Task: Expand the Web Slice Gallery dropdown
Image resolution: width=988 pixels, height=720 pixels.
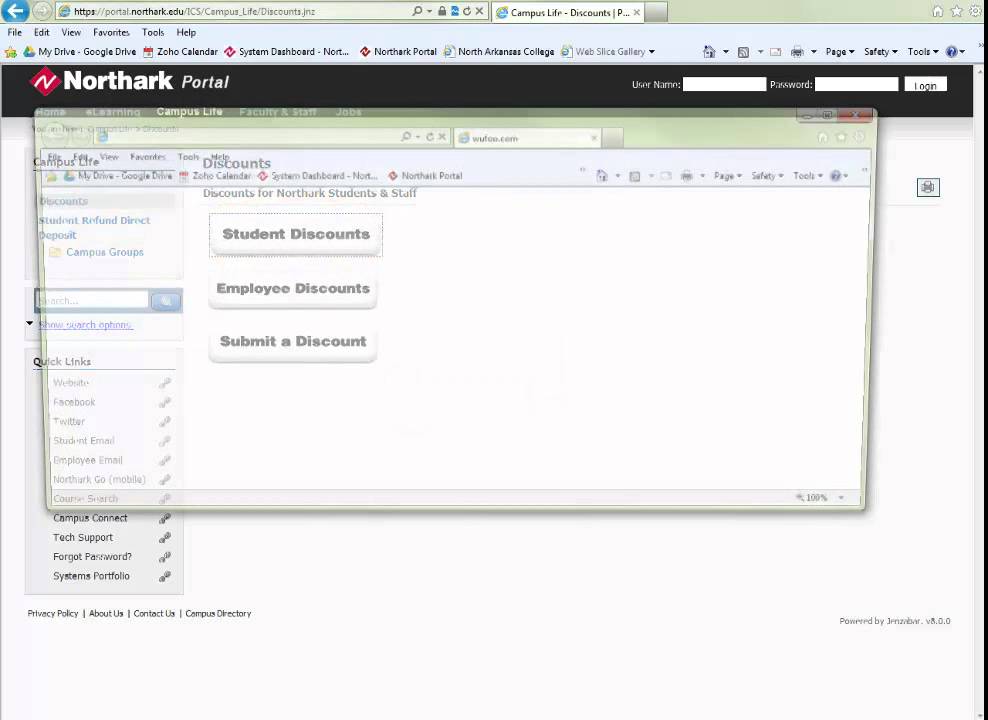Action: pos(652,52)
